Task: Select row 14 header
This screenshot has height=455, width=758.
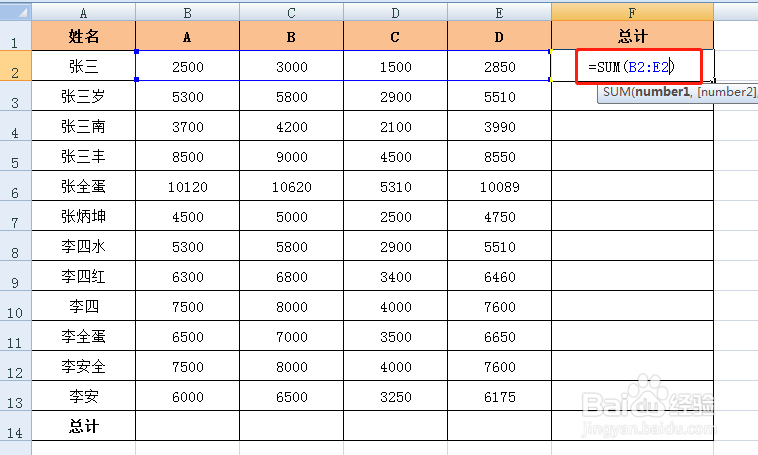Action: (x=15, y=426)
